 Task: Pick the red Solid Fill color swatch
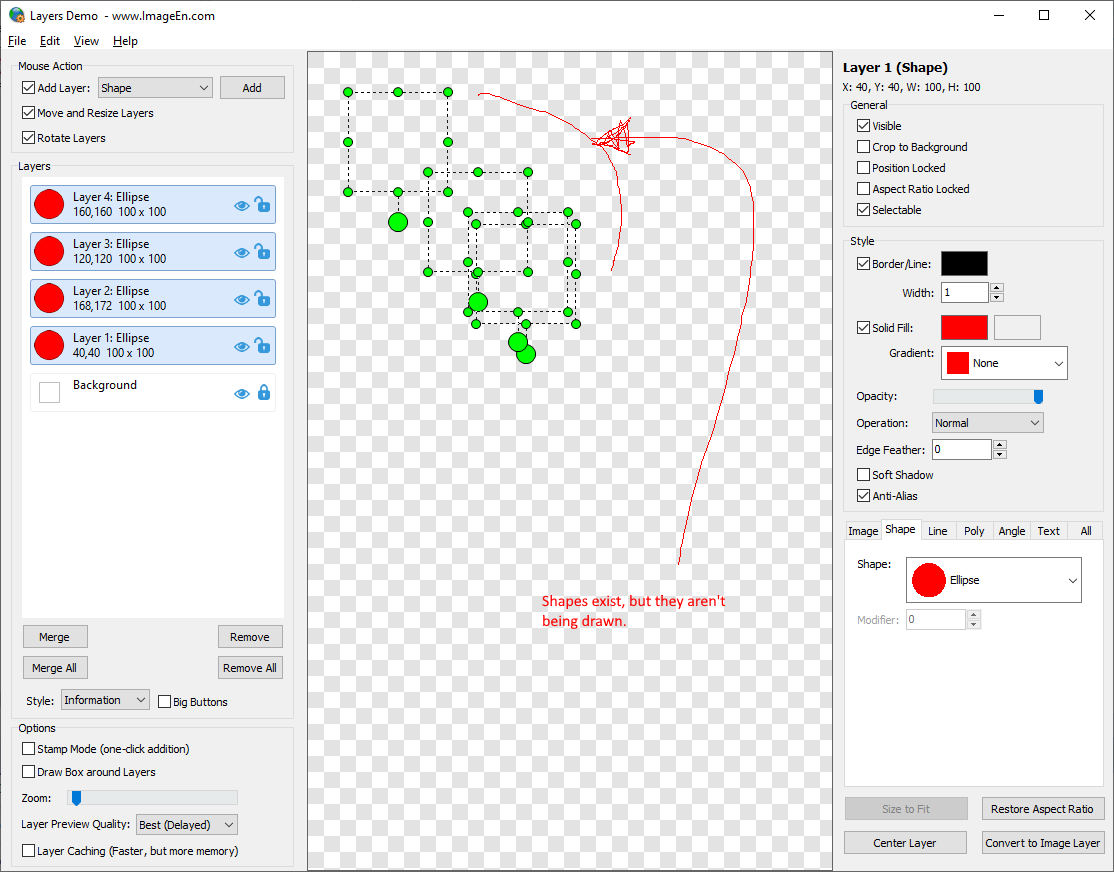tap(964, 328)
